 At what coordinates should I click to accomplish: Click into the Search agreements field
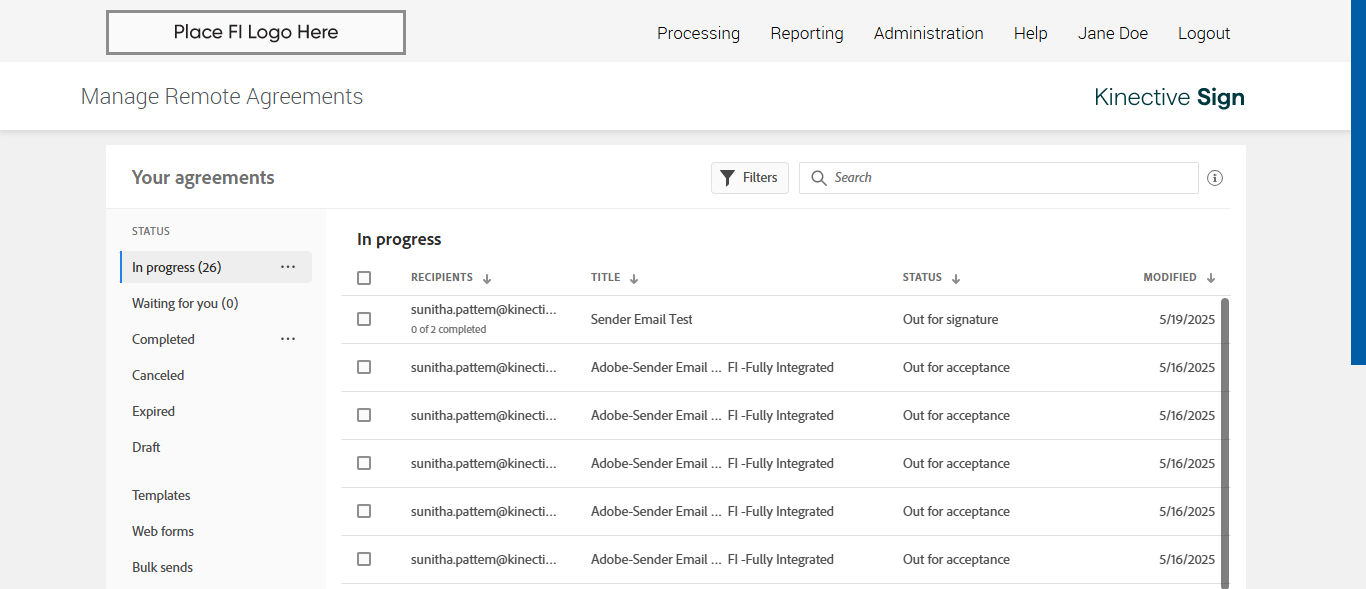click(x=1010, y=178)
